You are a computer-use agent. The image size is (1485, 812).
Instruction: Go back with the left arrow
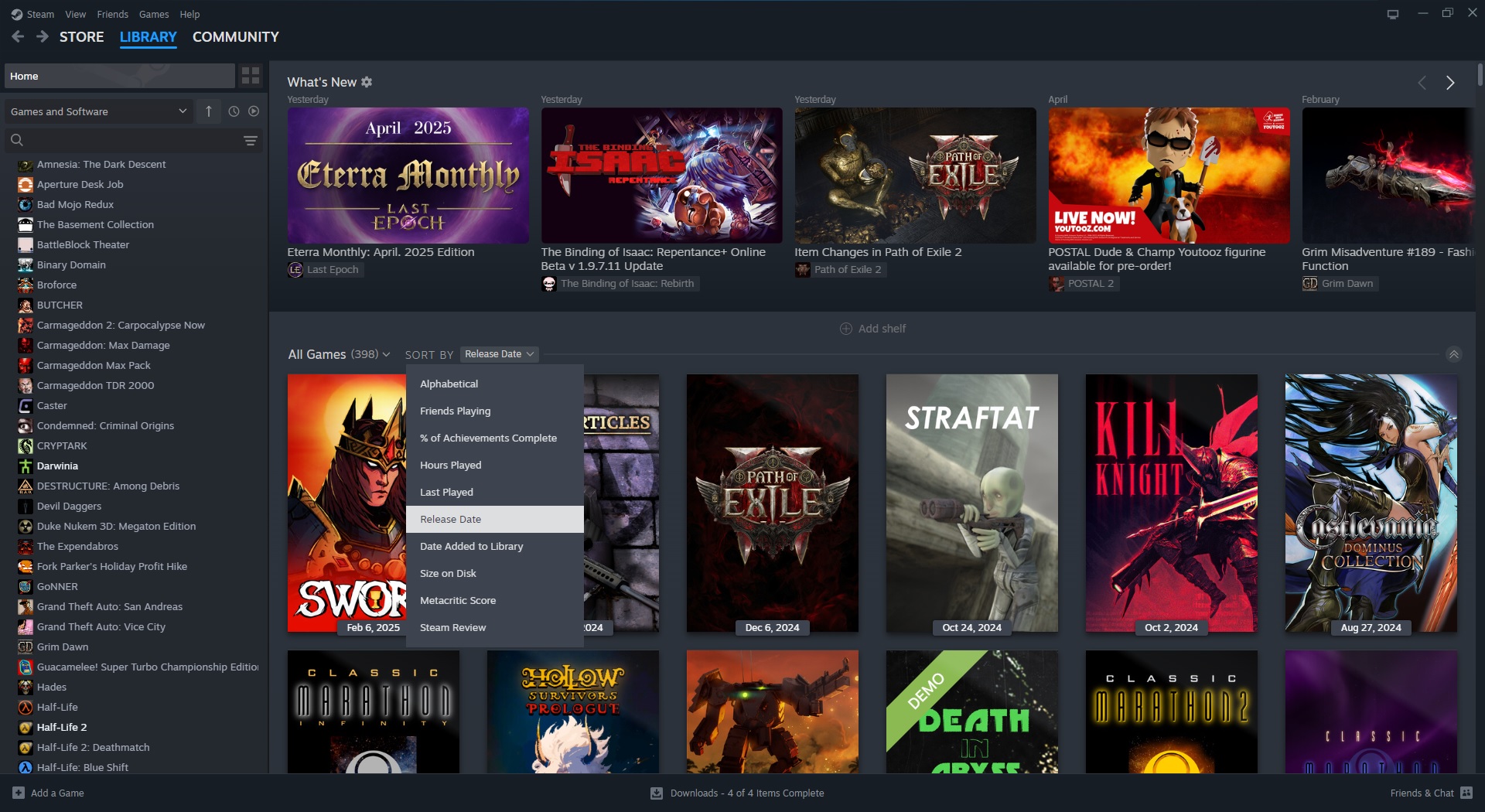[18, 36]
